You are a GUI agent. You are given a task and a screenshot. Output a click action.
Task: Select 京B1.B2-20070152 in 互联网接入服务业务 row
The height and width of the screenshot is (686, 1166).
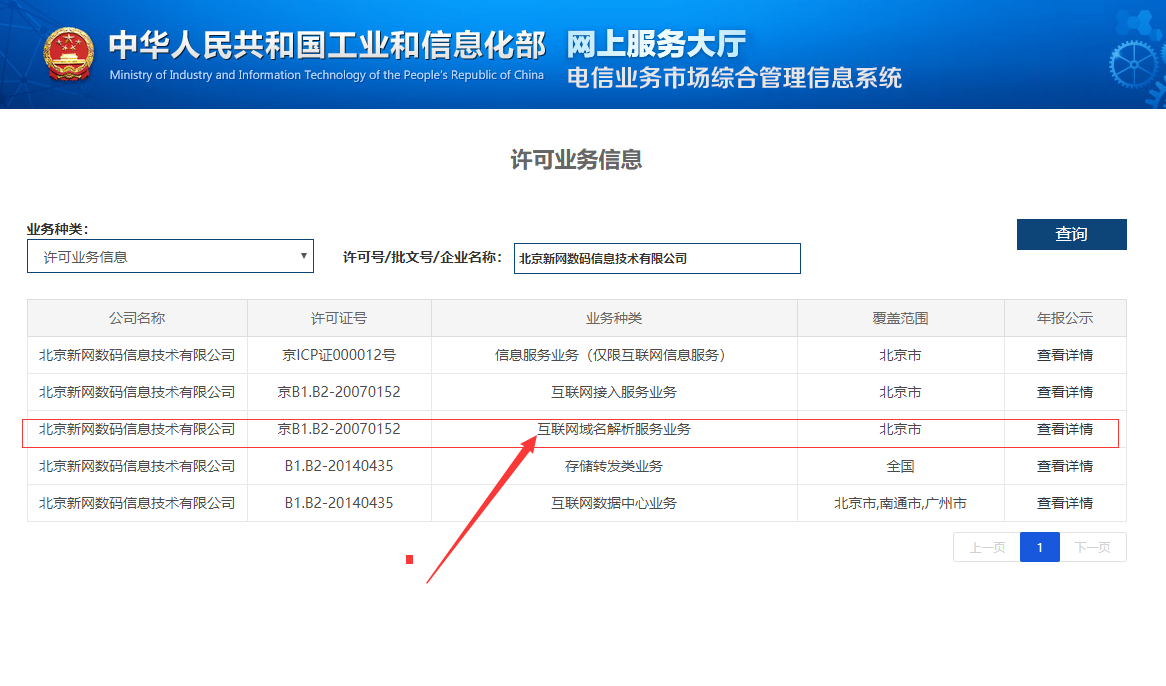[339, 392]
